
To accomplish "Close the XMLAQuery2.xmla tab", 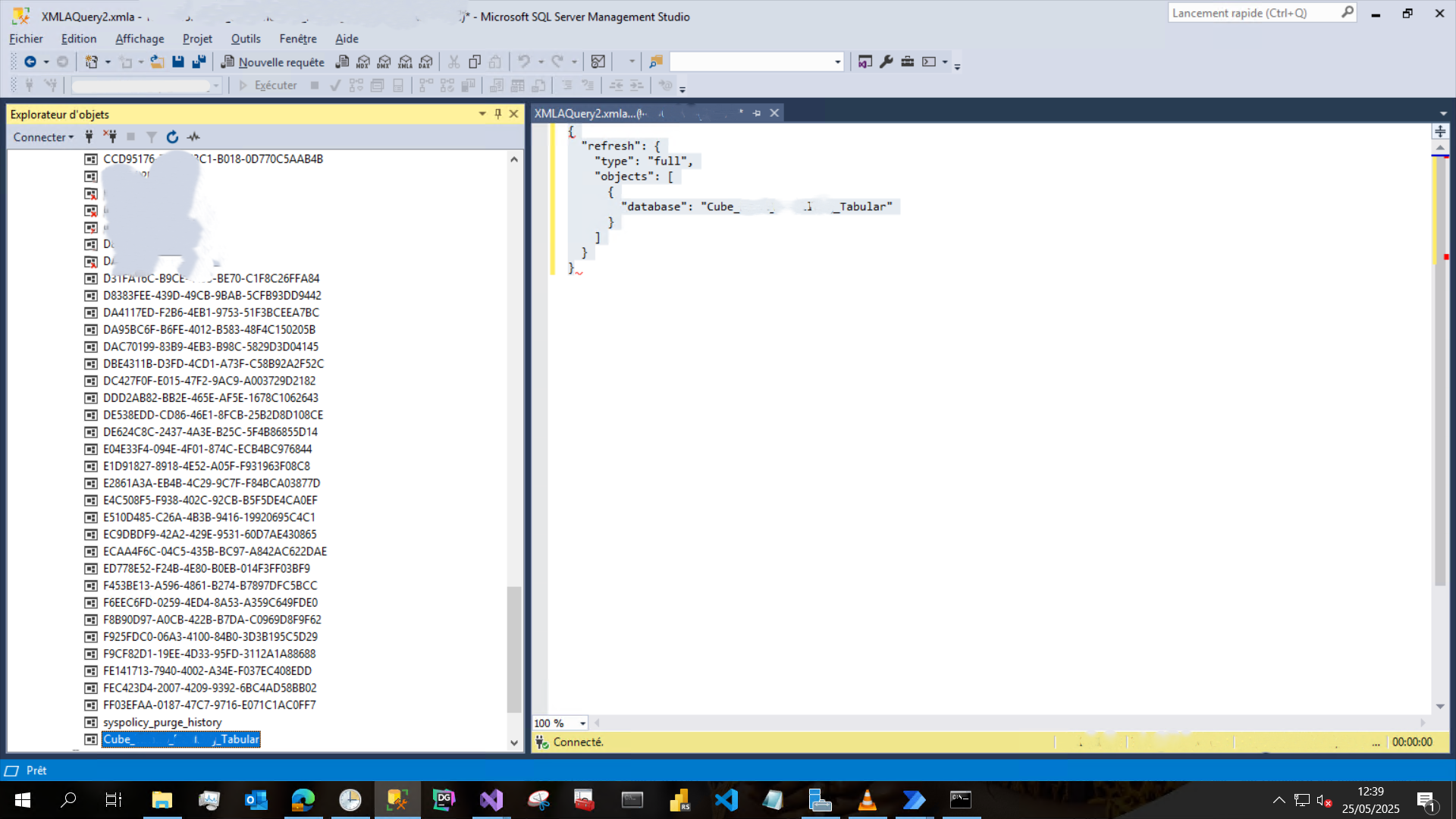I will click(x=774, y=113).
